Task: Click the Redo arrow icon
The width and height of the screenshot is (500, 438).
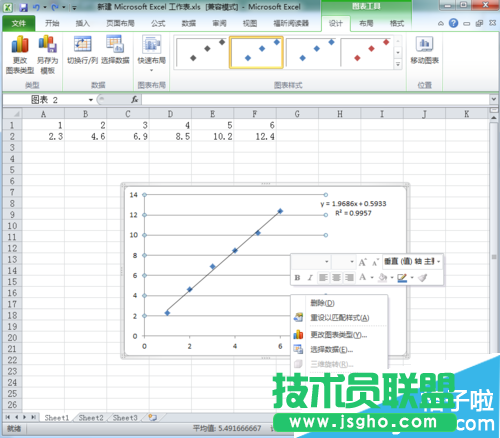Action: [55, 7]
